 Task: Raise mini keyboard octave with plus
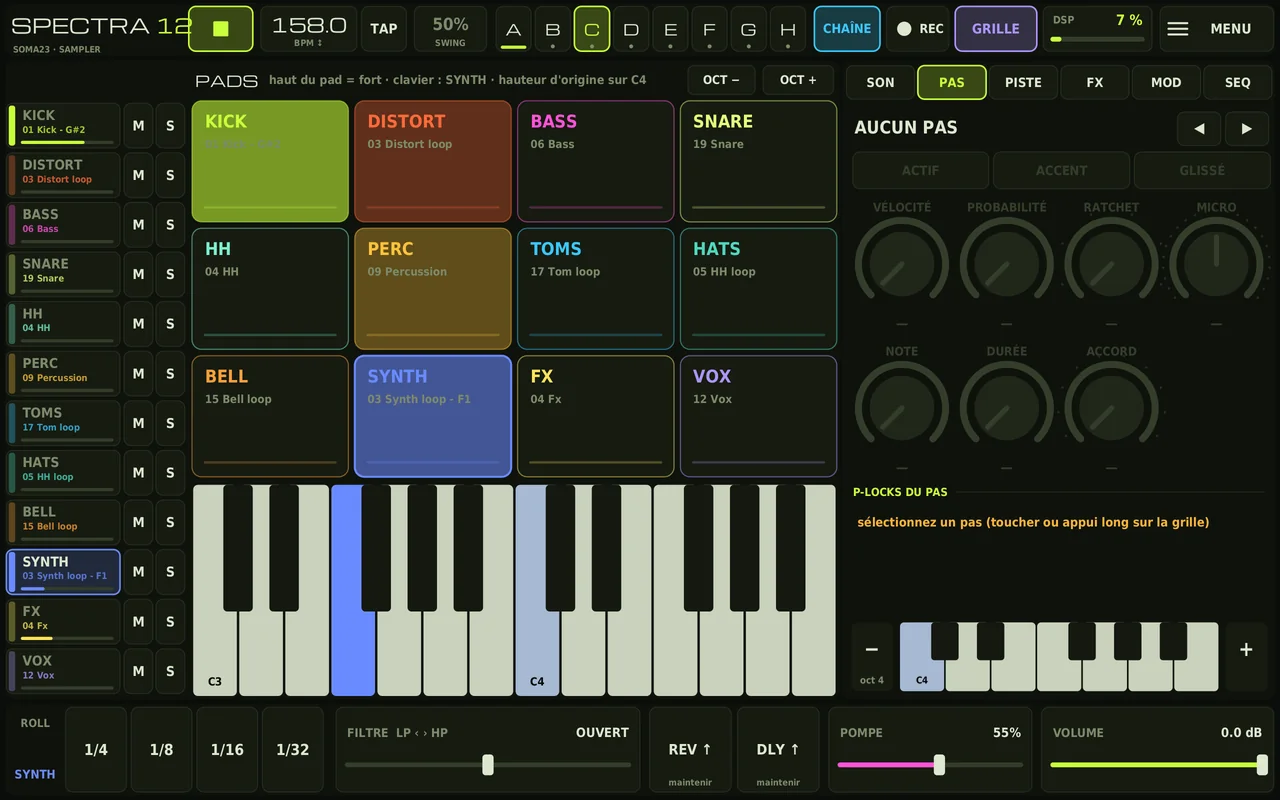click(1246, 656)
